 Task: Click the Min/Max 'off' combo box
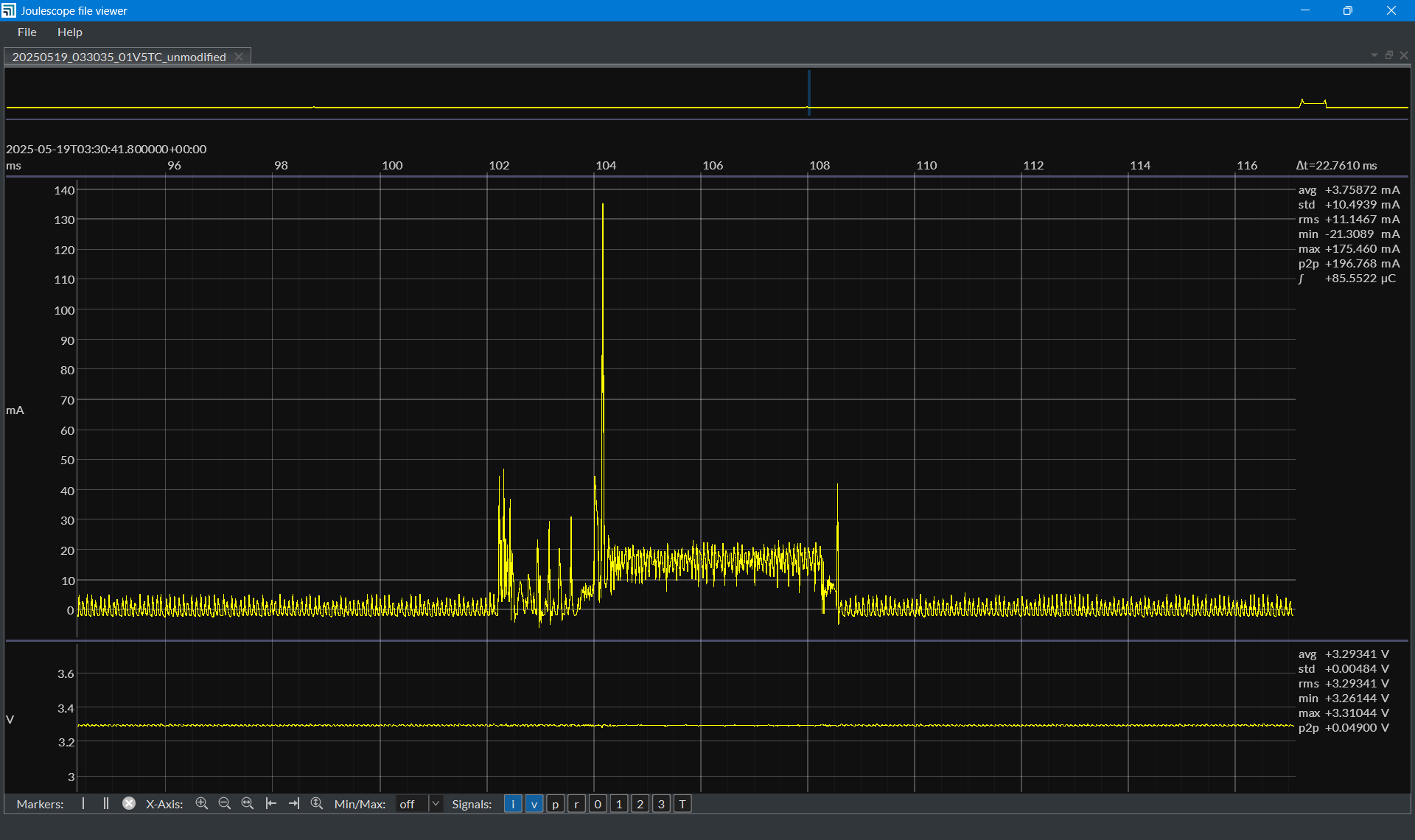coord(419,804)
